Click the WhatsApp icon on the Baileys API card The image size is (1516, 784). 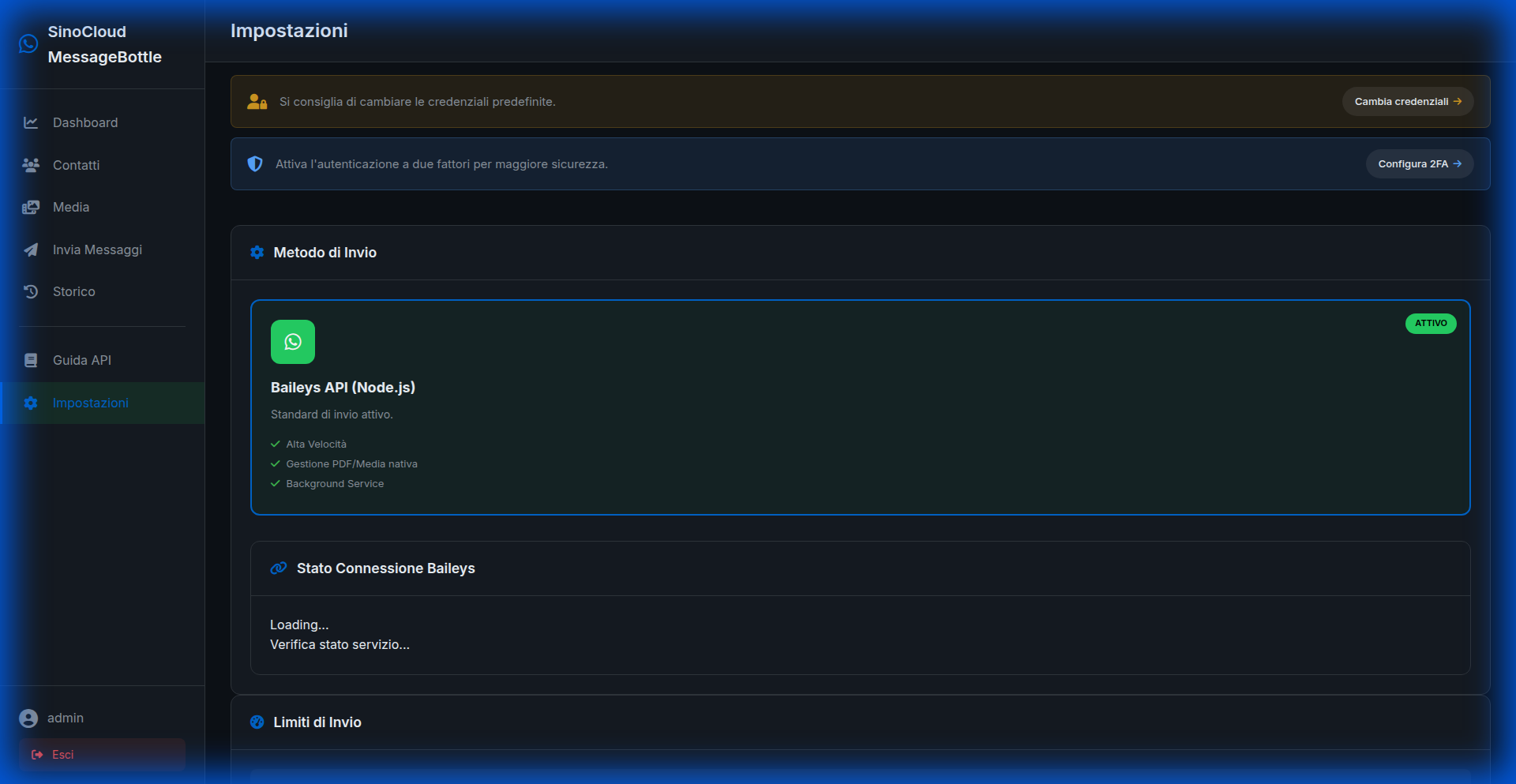293,342
